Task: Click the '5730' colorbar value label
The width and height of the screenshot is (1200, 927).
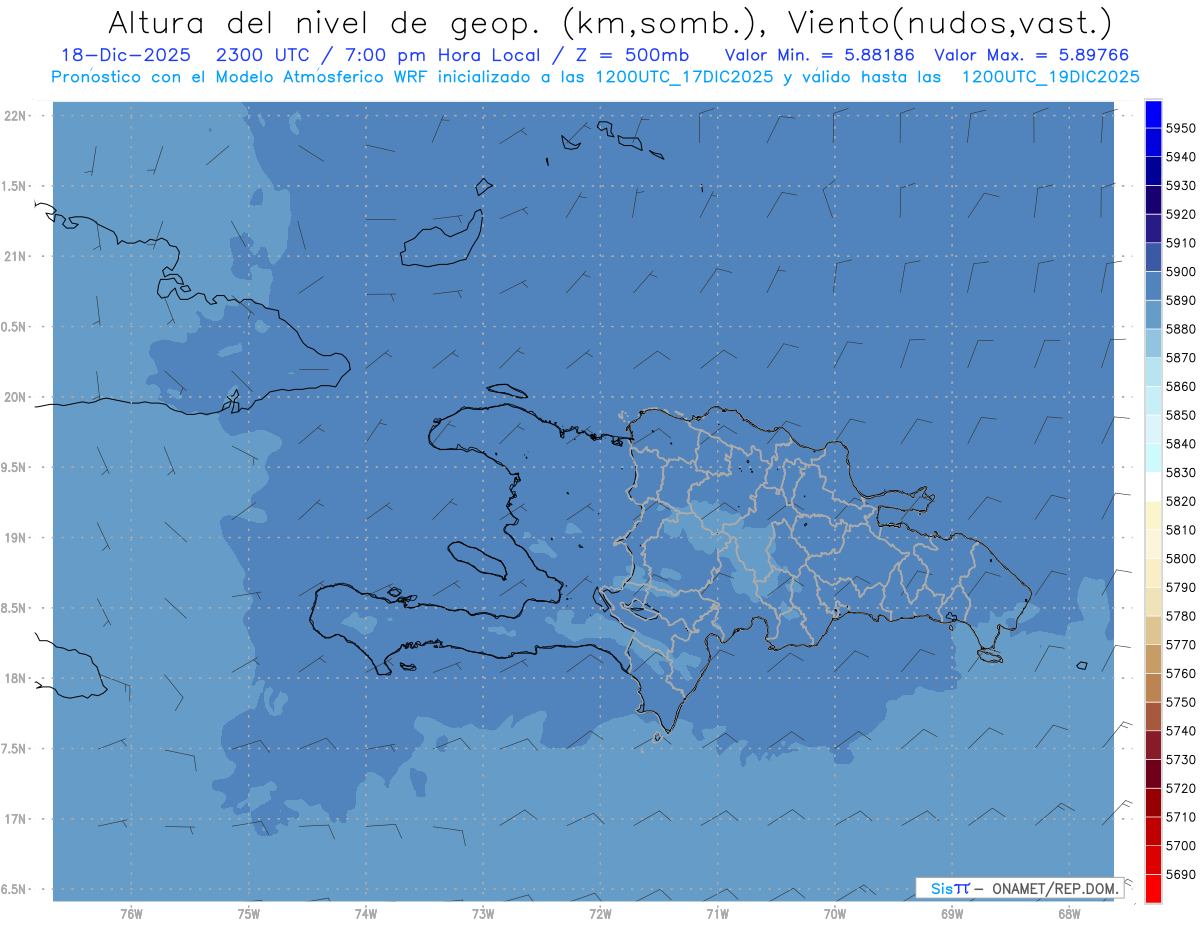Action: pos(1180,759)
